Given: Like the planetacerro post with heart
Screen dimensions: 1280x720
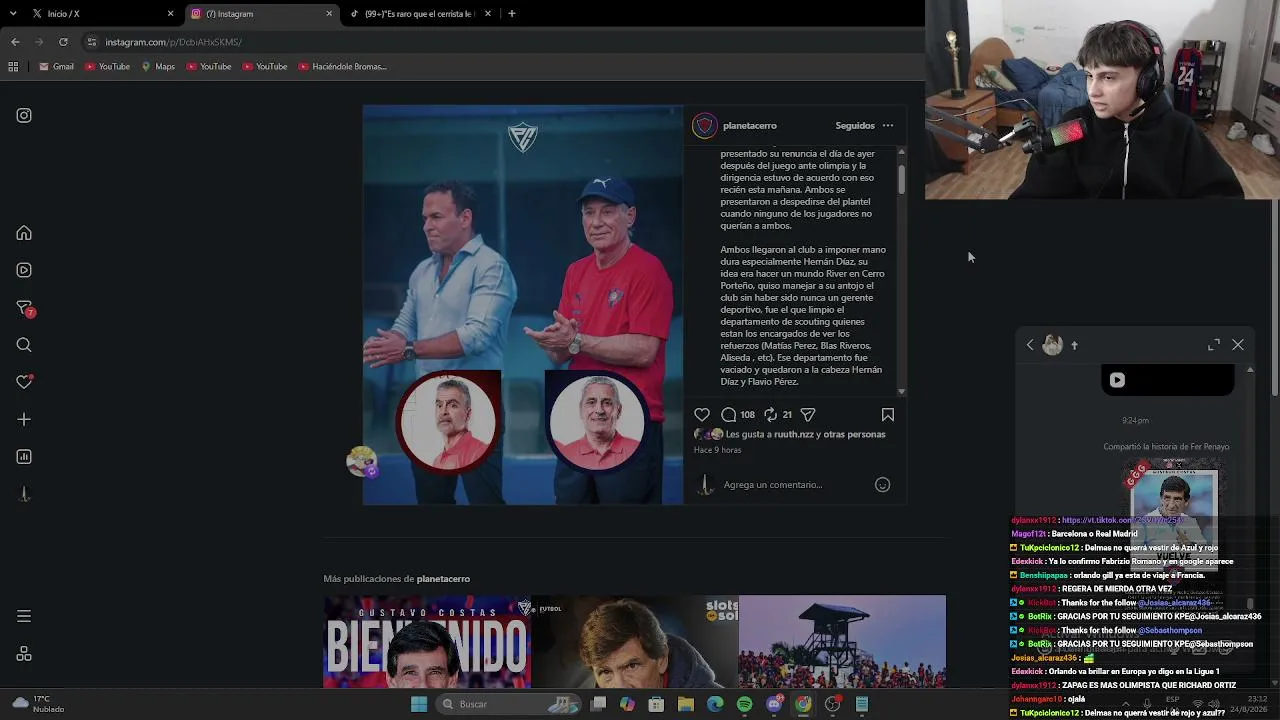Looking at the screenshot, I should click(x=702, y=414).
